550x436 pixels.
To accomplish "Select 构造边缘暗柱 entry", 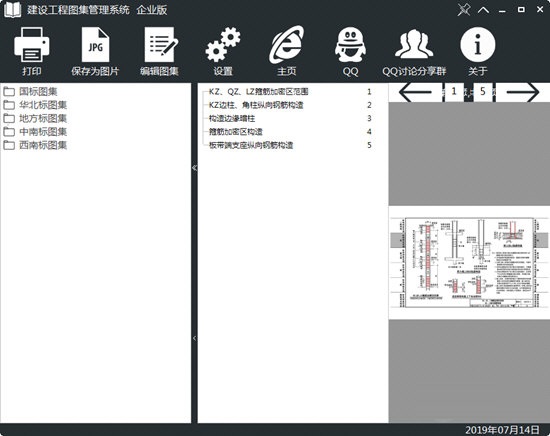I will 232,119.
